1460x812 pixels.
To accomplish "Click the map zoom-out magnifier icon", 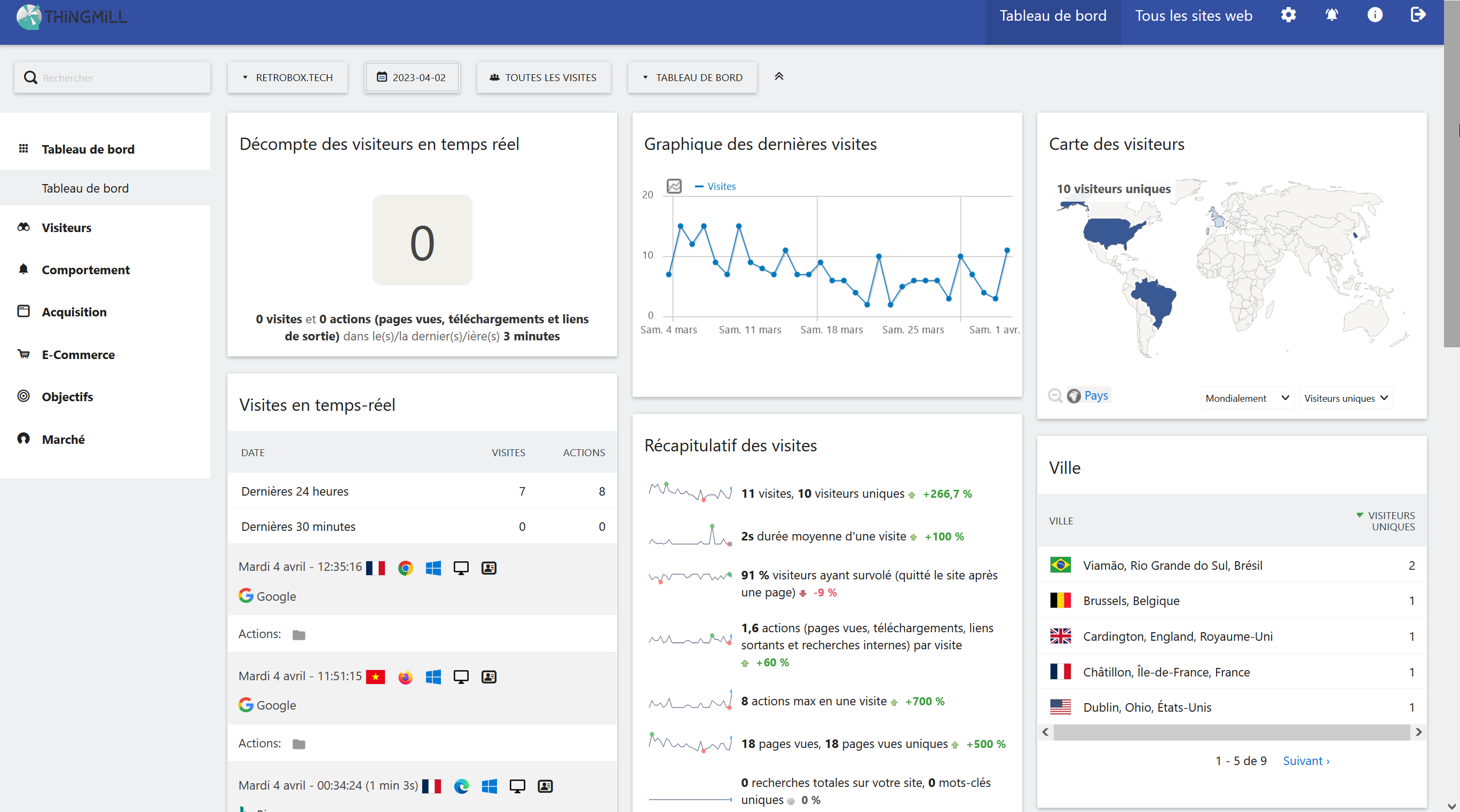I will [1055, 396].
